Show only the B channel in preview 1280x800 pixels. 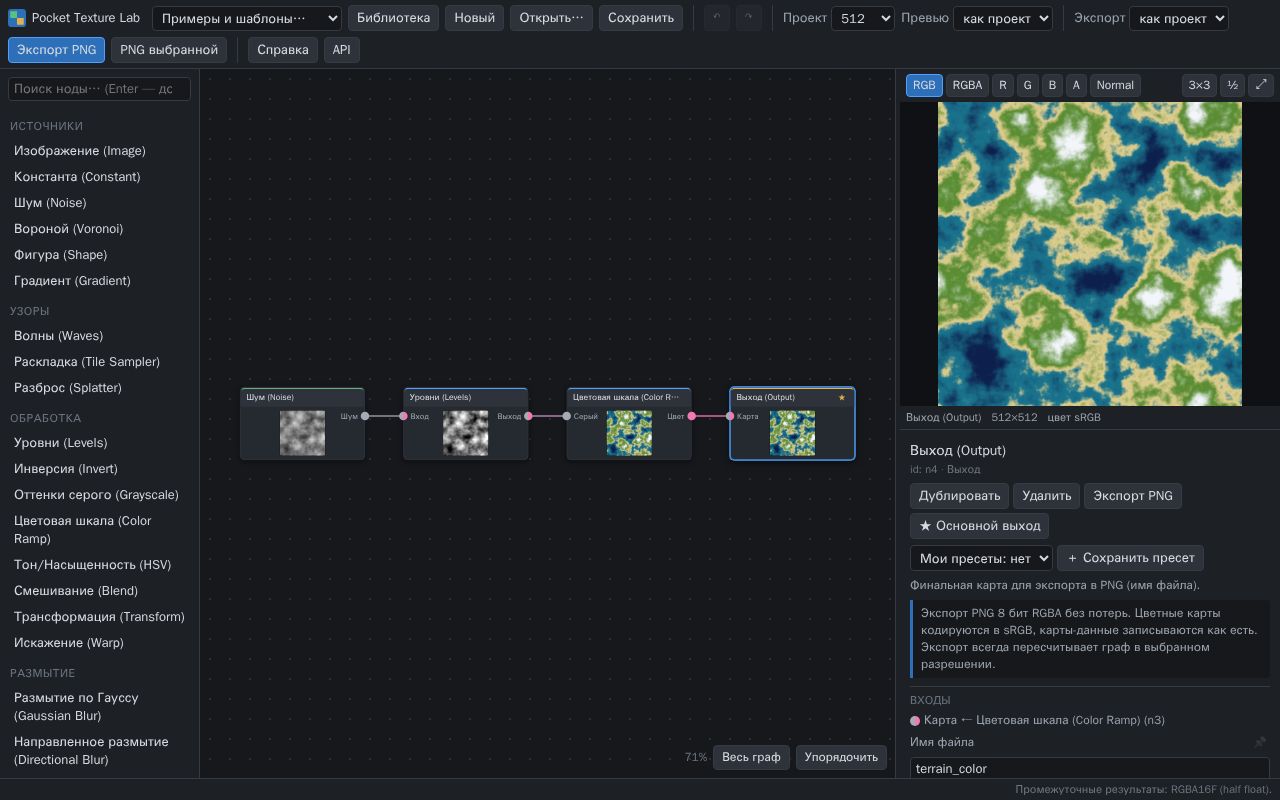1052,85
